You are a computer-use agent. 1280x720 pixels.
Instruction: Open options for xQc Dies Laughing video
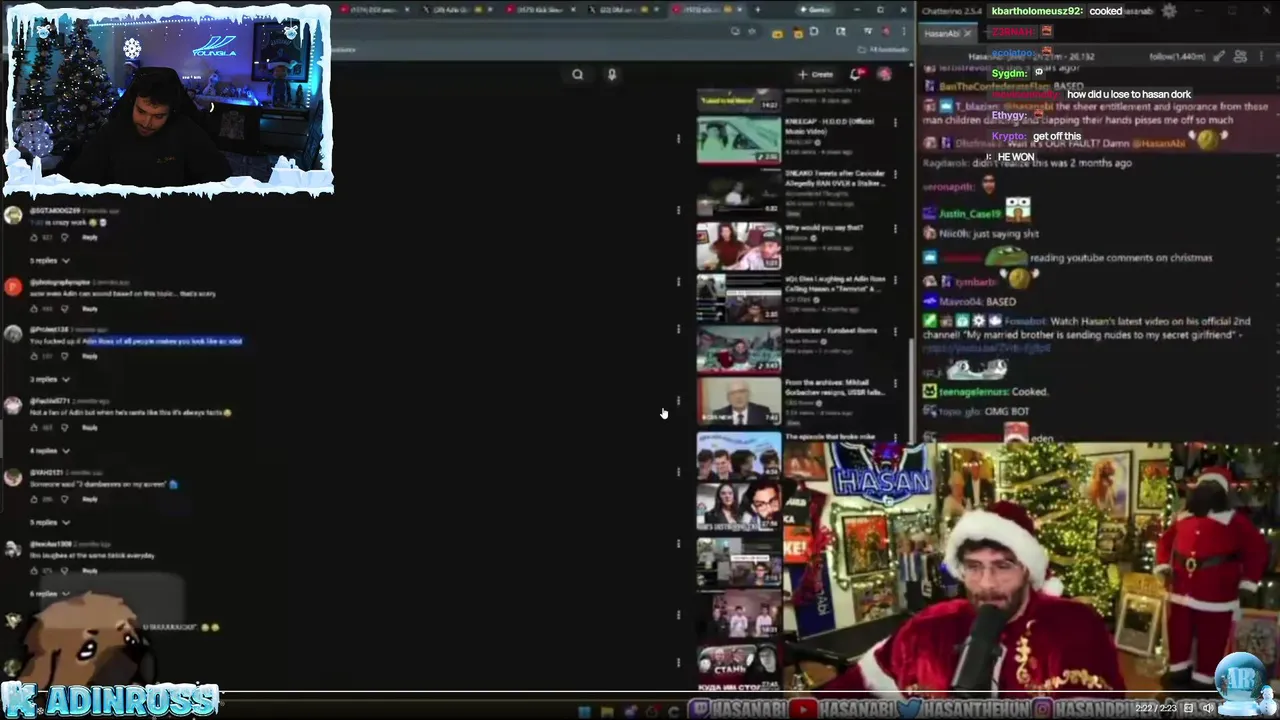pyautogui.click(x=895, y=280)
